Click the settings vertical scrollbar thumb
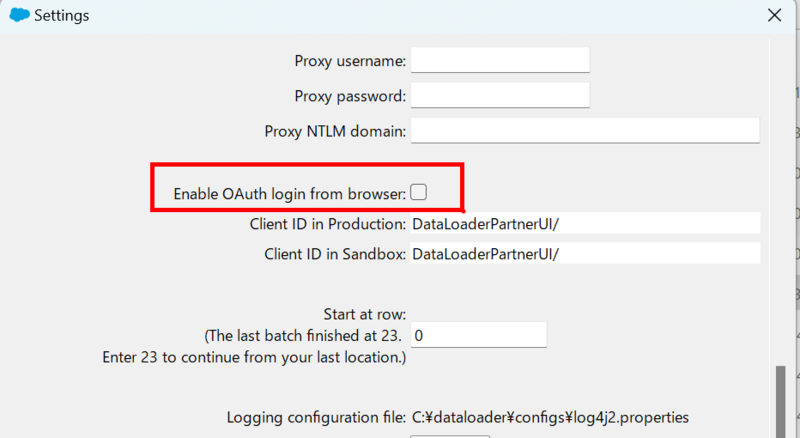 779,402
